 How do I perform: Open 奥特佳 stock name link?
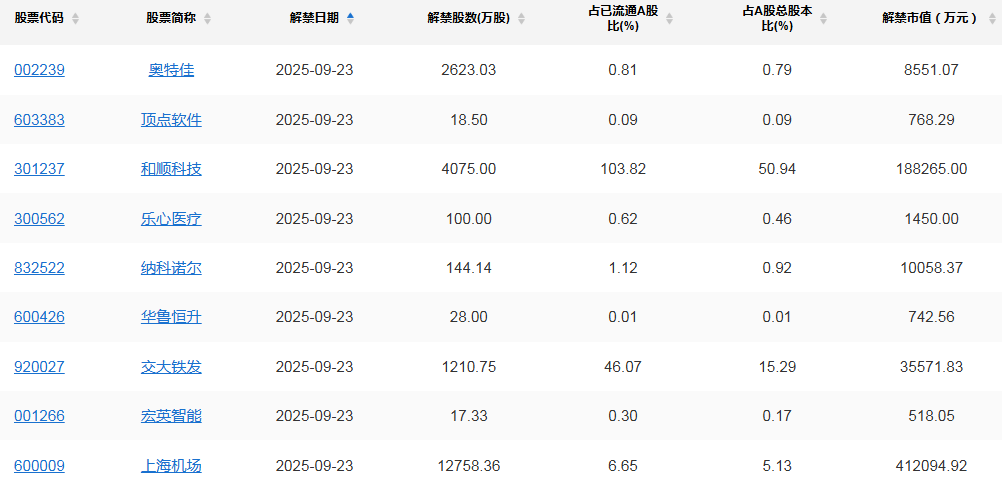(x=171, y=70)
